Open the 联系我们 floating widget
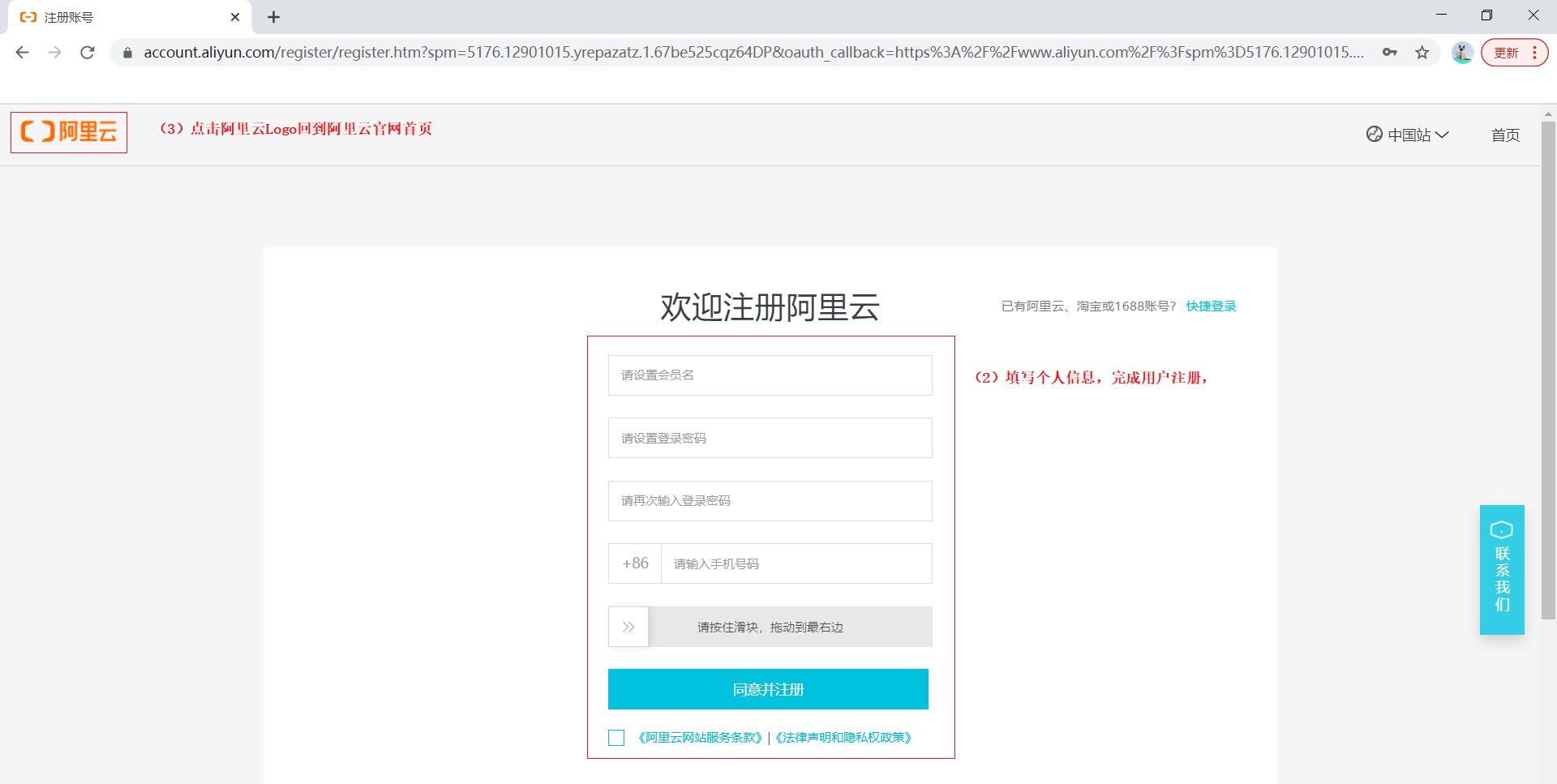 click(1502, 569)
